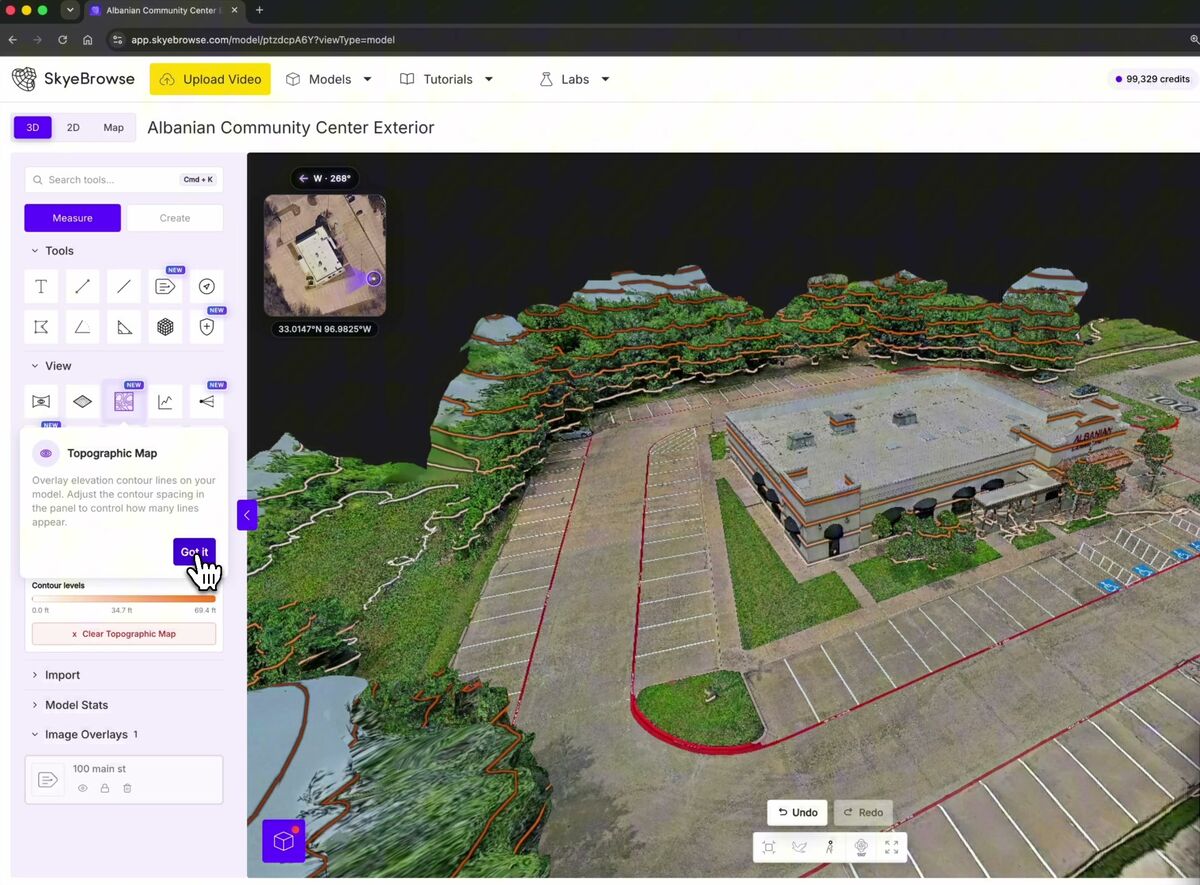Dismiss the tooltip with Got it
The width and height of the screenshot is (1200, 885).
click(x=194, y=552)
